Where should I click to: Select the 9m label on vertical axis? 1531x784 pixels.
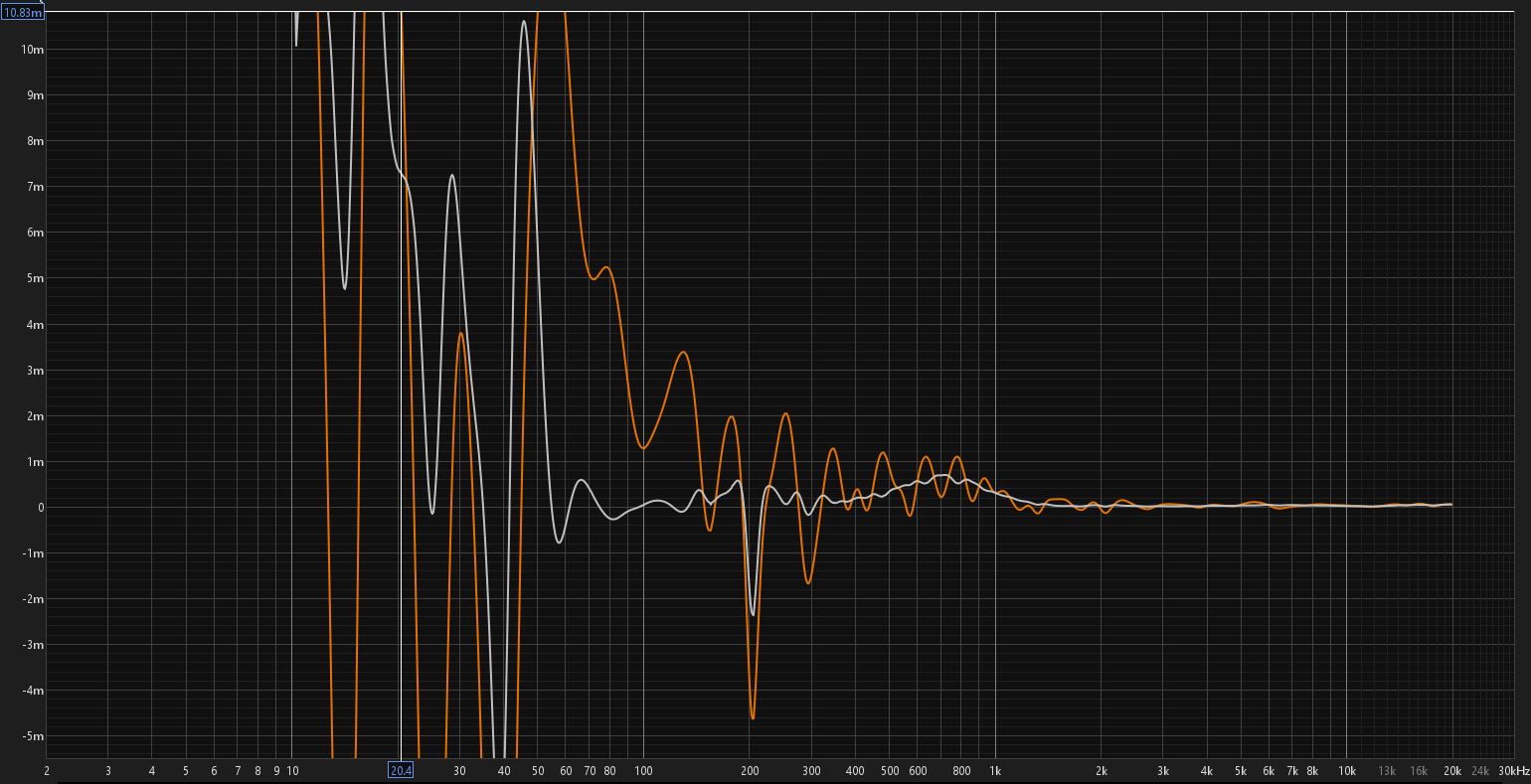(x=35, y=95)
